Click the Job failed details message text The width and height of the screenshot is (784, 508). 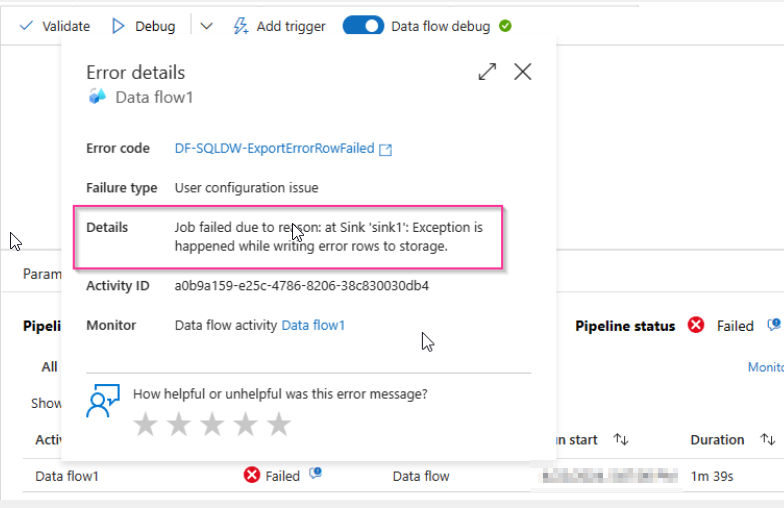coord(328,237)
